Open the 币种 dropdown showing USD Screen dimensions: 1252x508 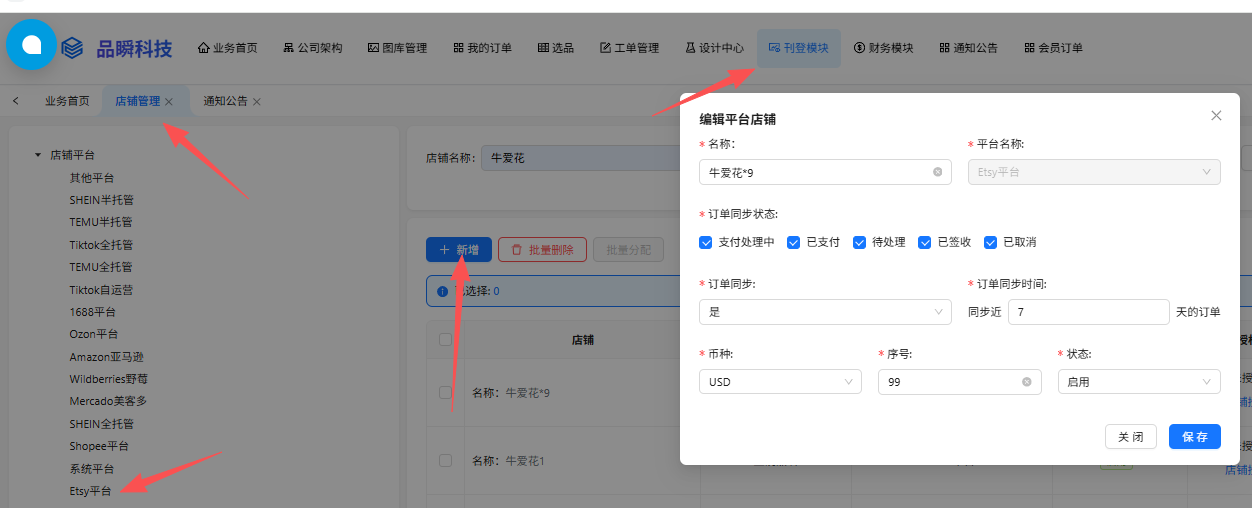click(x=781, y=382)
